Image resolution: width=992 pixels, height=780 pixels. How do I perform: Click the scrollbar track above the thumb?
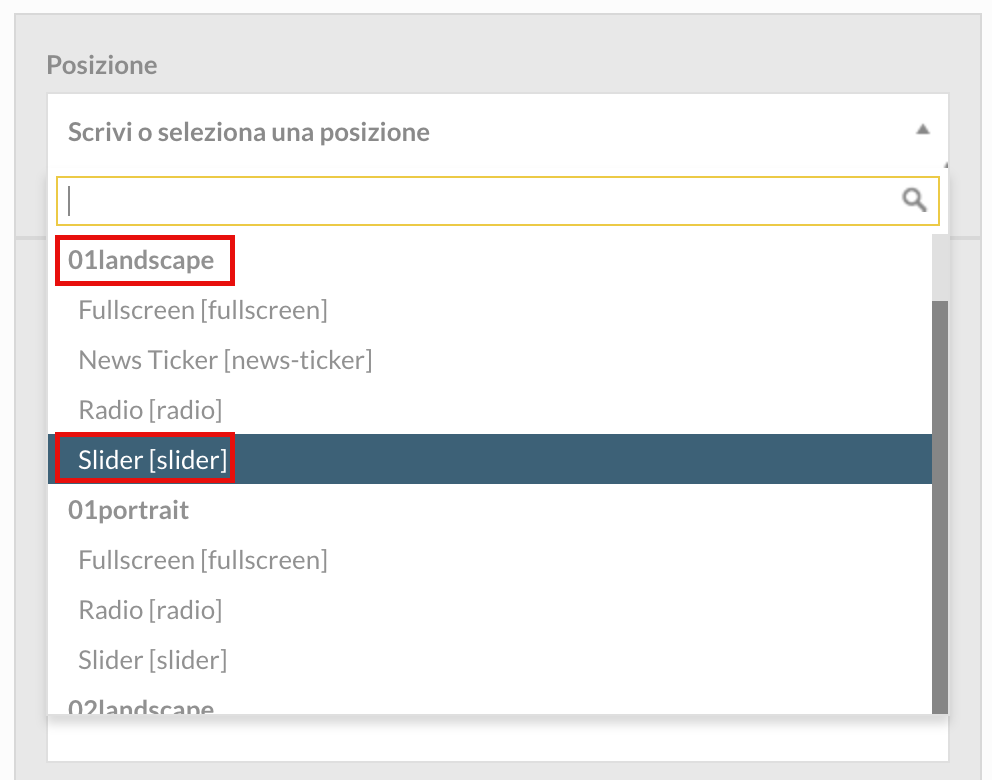(x=940, y=268)
